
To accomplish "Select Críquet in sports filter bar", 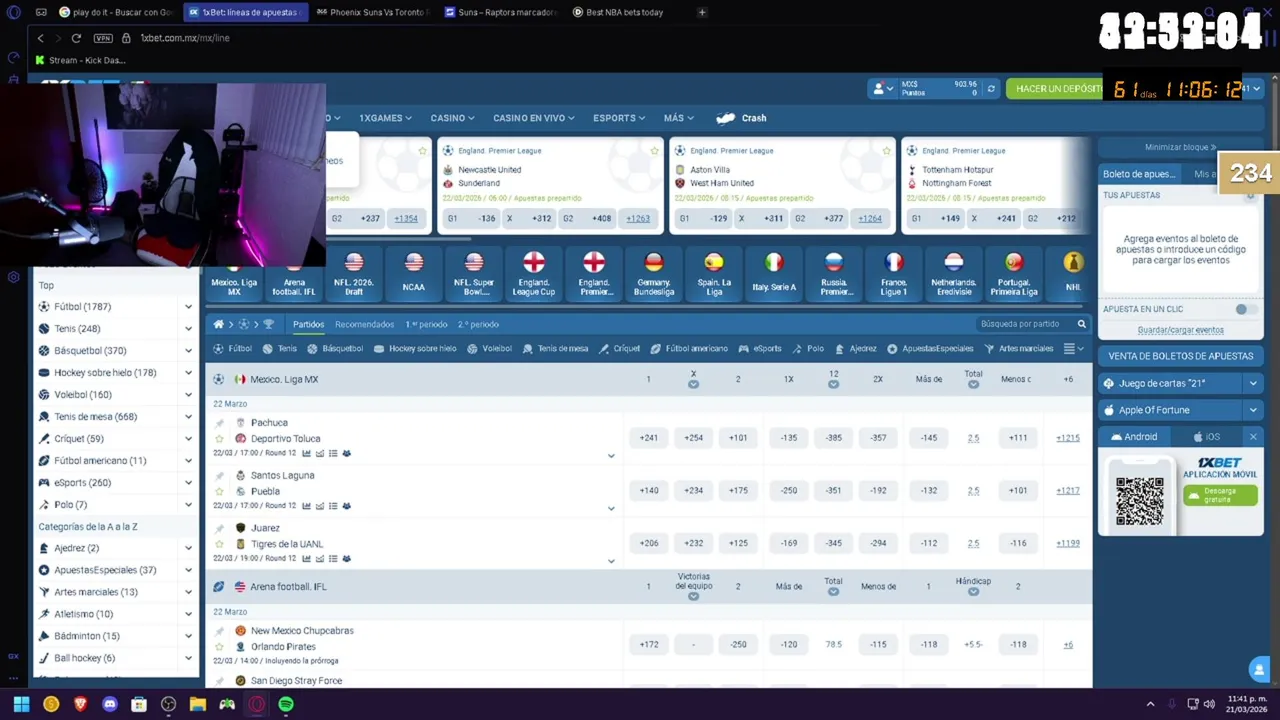I will point(620,349).
